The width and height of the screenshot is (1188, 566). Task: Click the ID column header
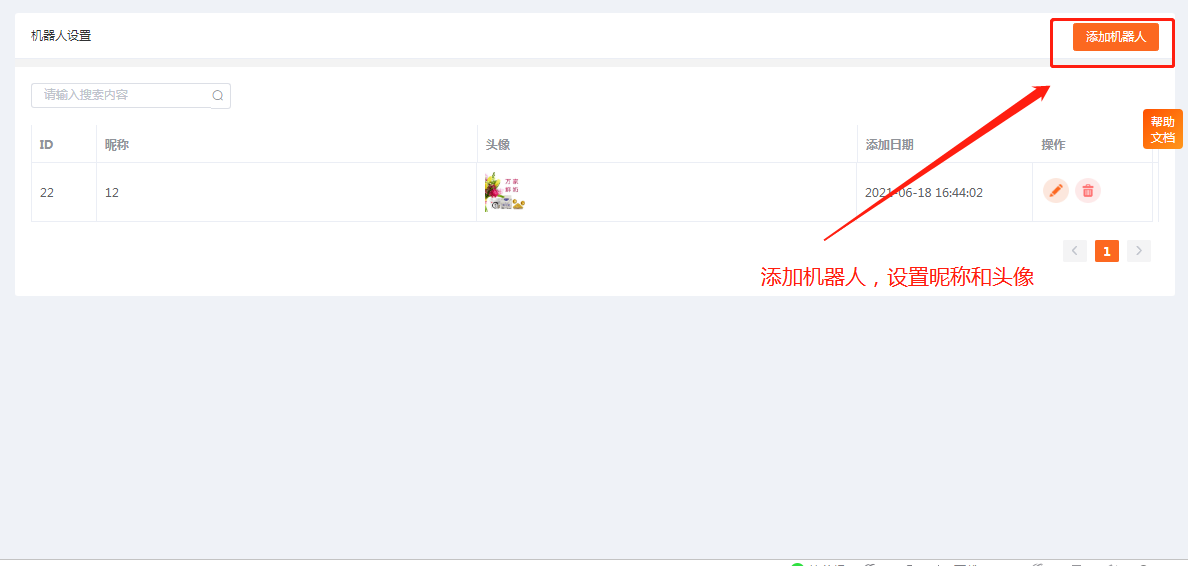pos(46,144)
